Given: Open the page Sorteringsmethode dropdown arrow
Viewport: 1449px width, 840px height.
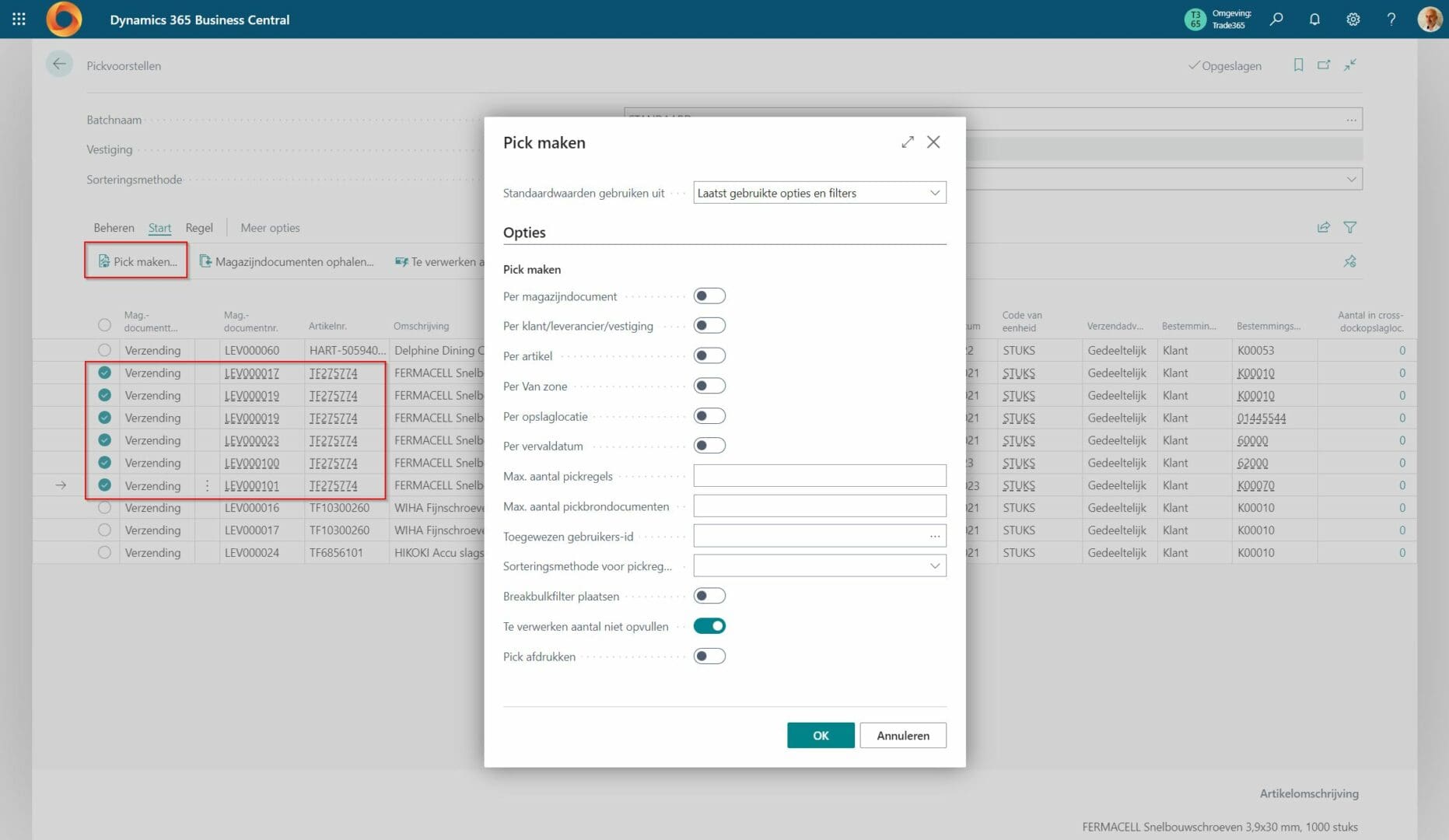Looking at the screenshot, I should click(1351, 180).
